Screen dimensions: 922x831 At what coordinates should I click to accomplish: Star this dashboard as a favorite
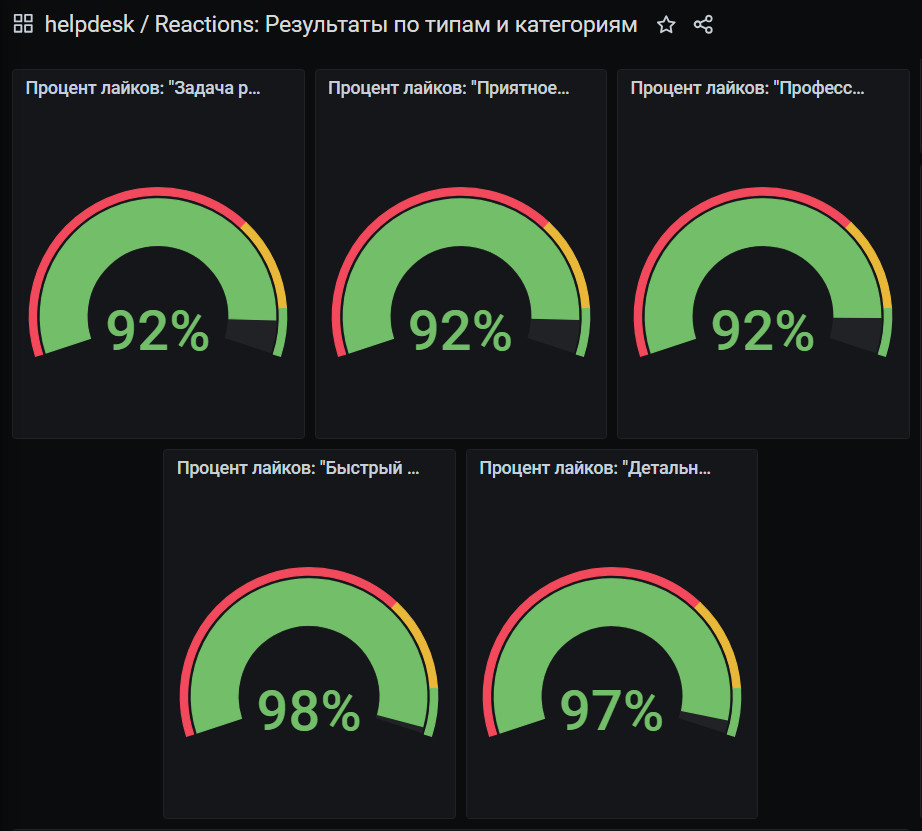[x=666, y=25]
